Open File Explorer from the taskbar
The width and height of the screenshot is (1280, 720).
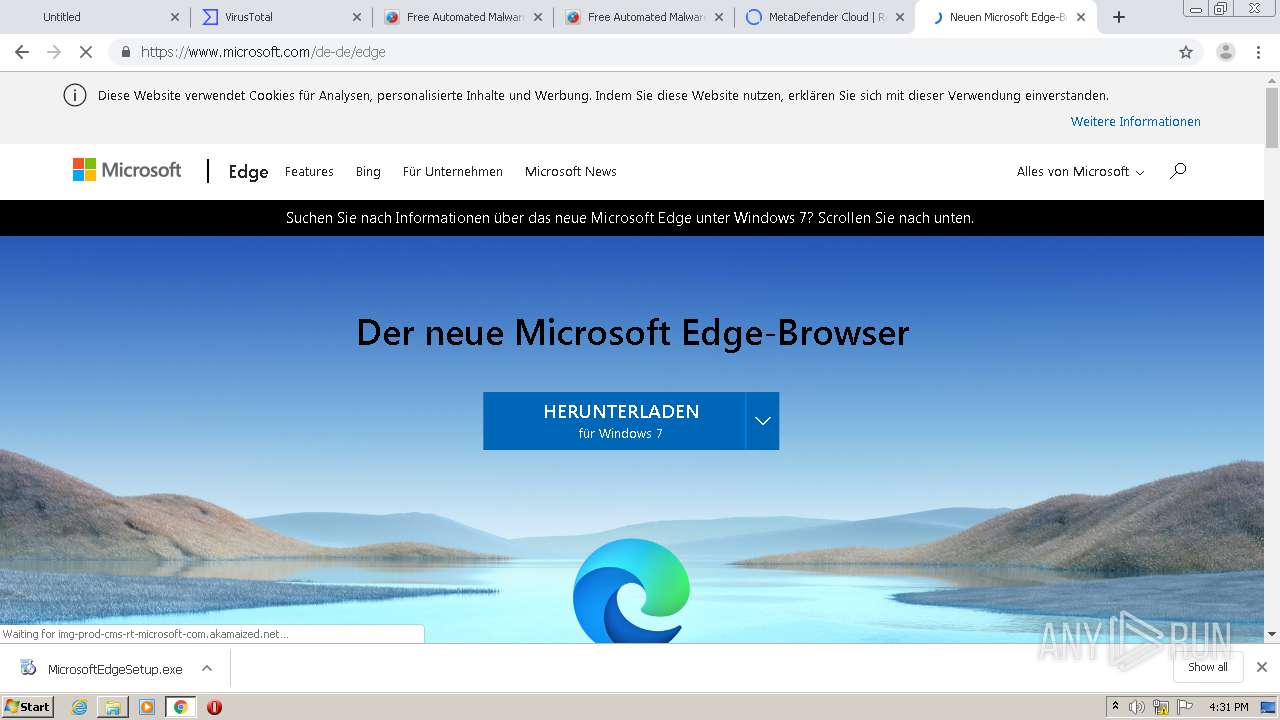pos(113,707)
